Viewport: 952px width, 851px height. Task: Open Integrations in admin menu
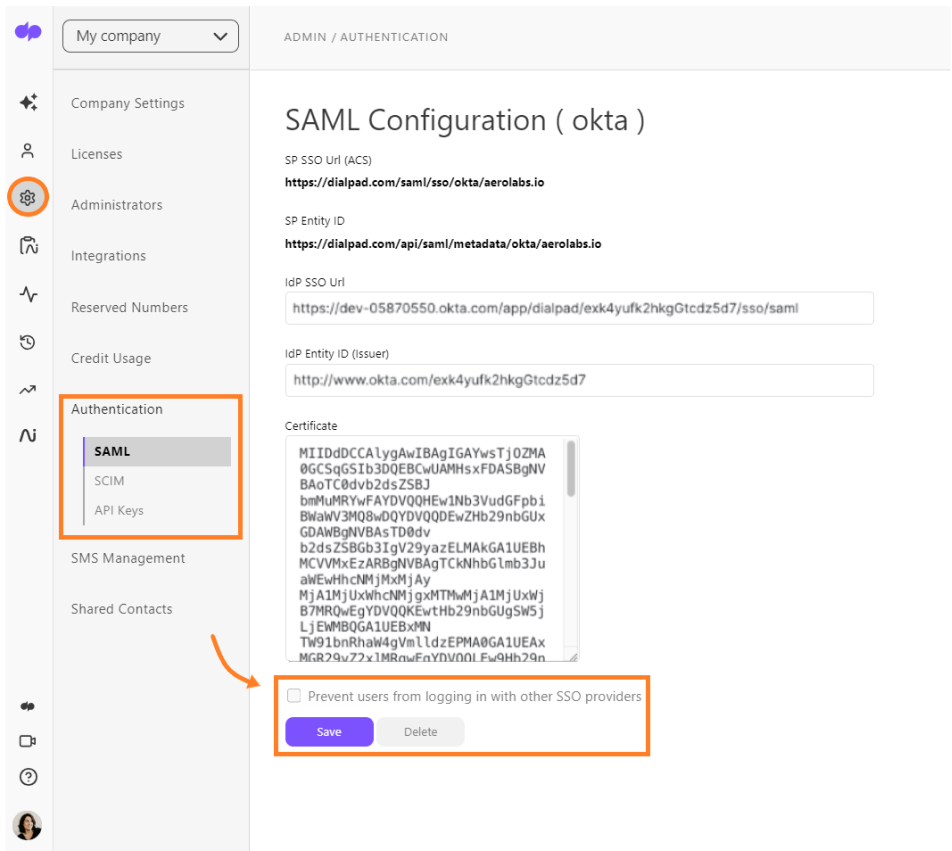(108, 256)
